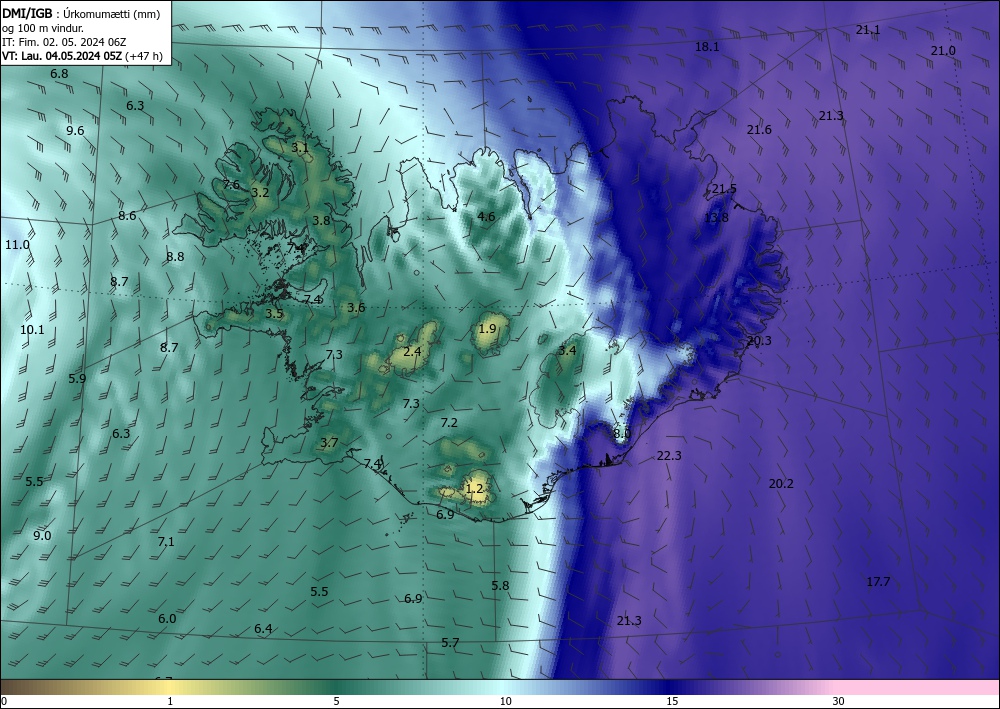Click the map value "5.9"

(77, 378)
